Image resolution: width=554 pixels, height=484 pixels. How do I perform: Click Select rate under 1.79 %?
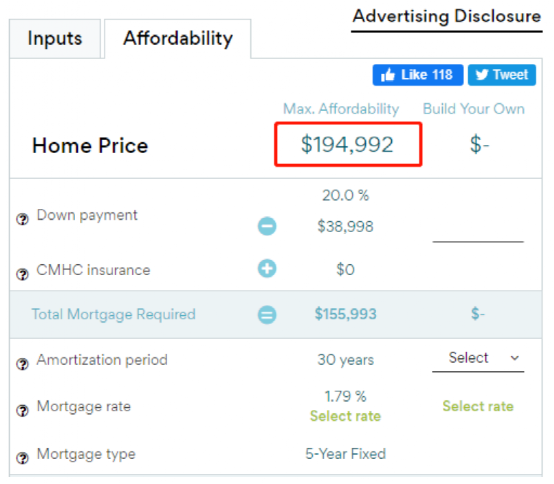tap(345, 416)
